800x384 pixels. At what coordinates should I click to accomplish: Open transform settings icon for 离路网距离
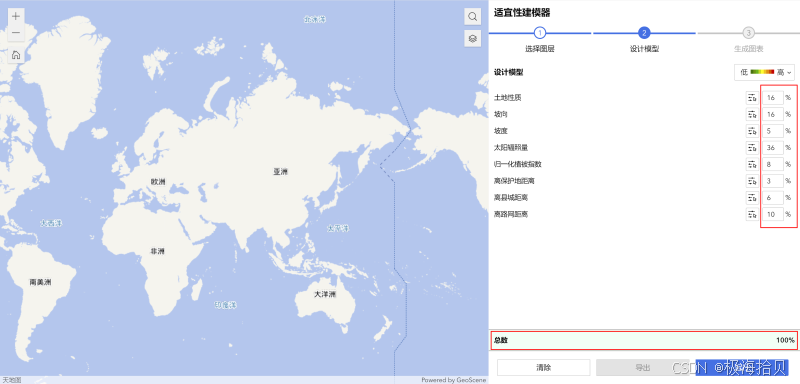(x=752, y=215)
